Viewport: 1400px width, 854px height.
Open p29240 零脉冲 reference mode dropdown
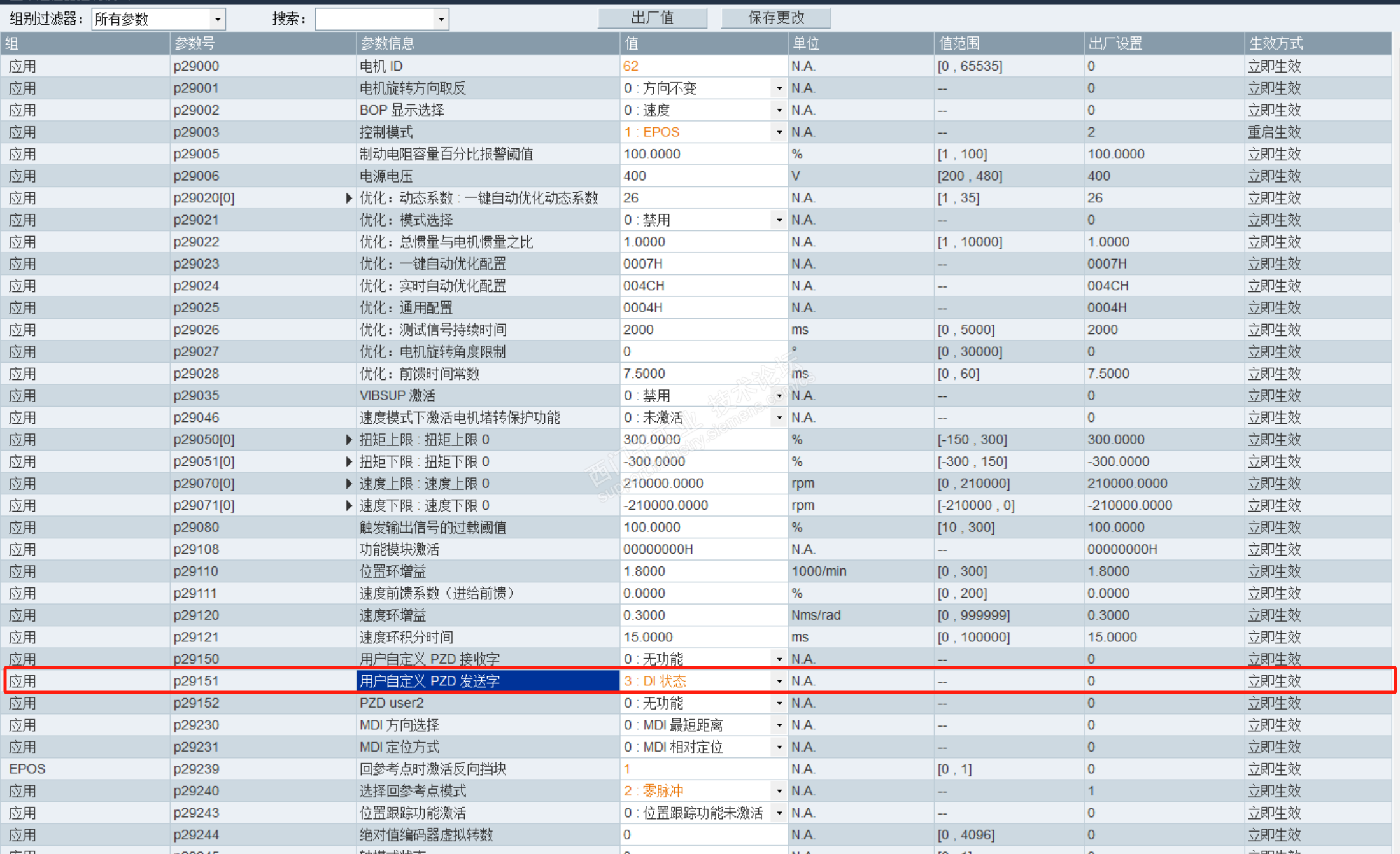point(779,791)
